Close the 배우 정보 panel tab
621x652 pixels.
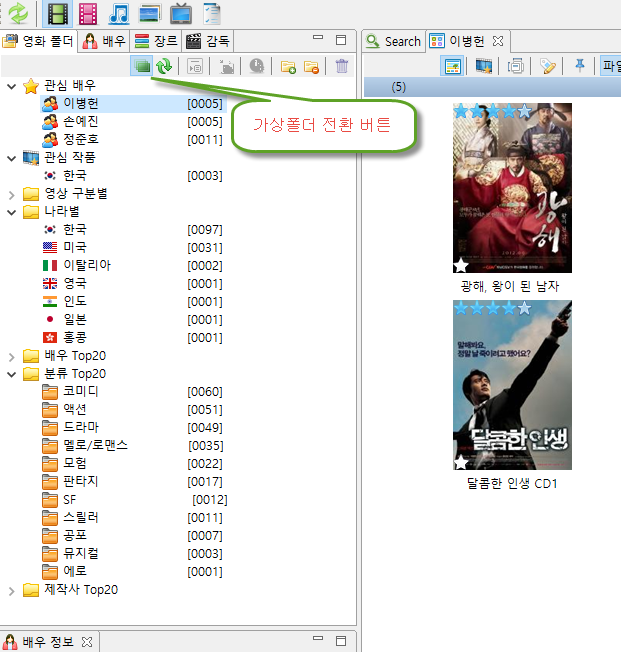tap(87, 642)
